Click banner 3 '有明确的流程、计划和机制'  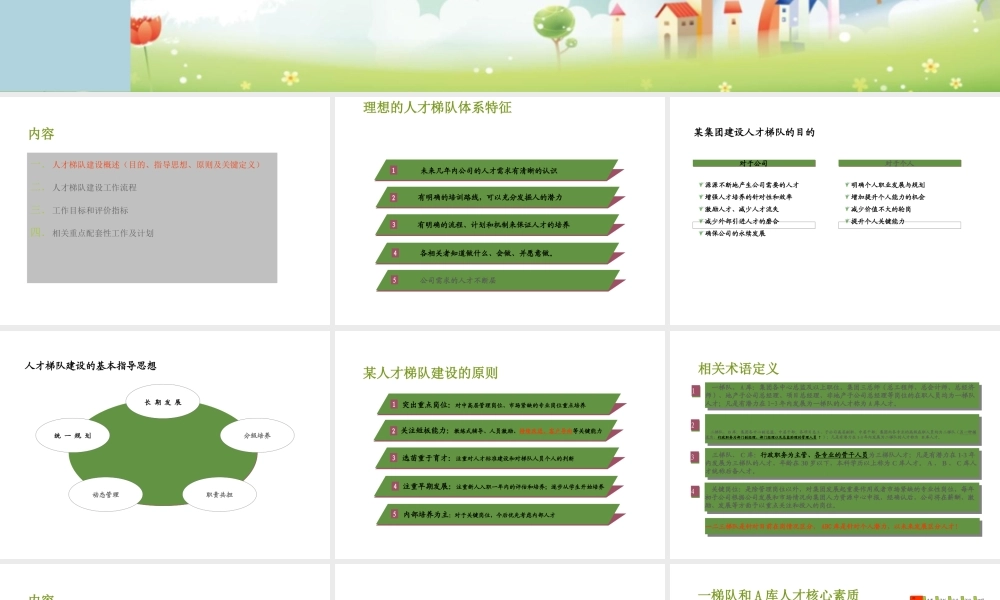click(x=499, y=225)
